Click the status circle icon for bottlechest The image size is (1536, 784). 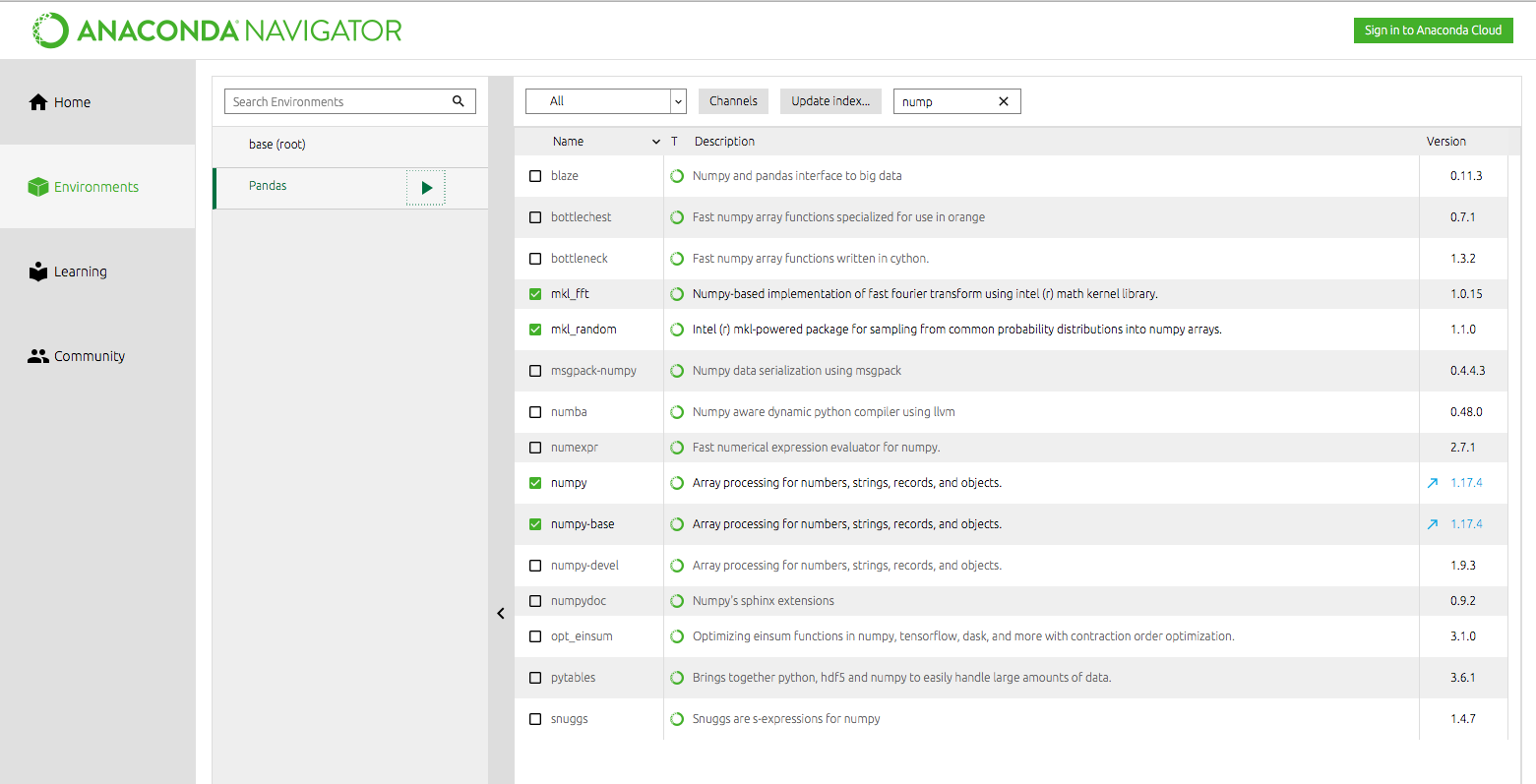pos(677,217)
